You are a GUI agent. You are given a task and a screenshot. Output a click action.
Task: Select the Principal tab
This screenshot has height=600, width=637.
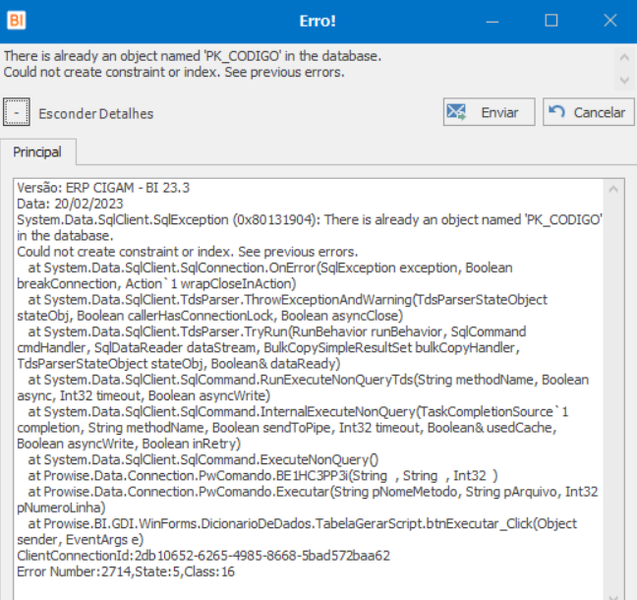37,152
